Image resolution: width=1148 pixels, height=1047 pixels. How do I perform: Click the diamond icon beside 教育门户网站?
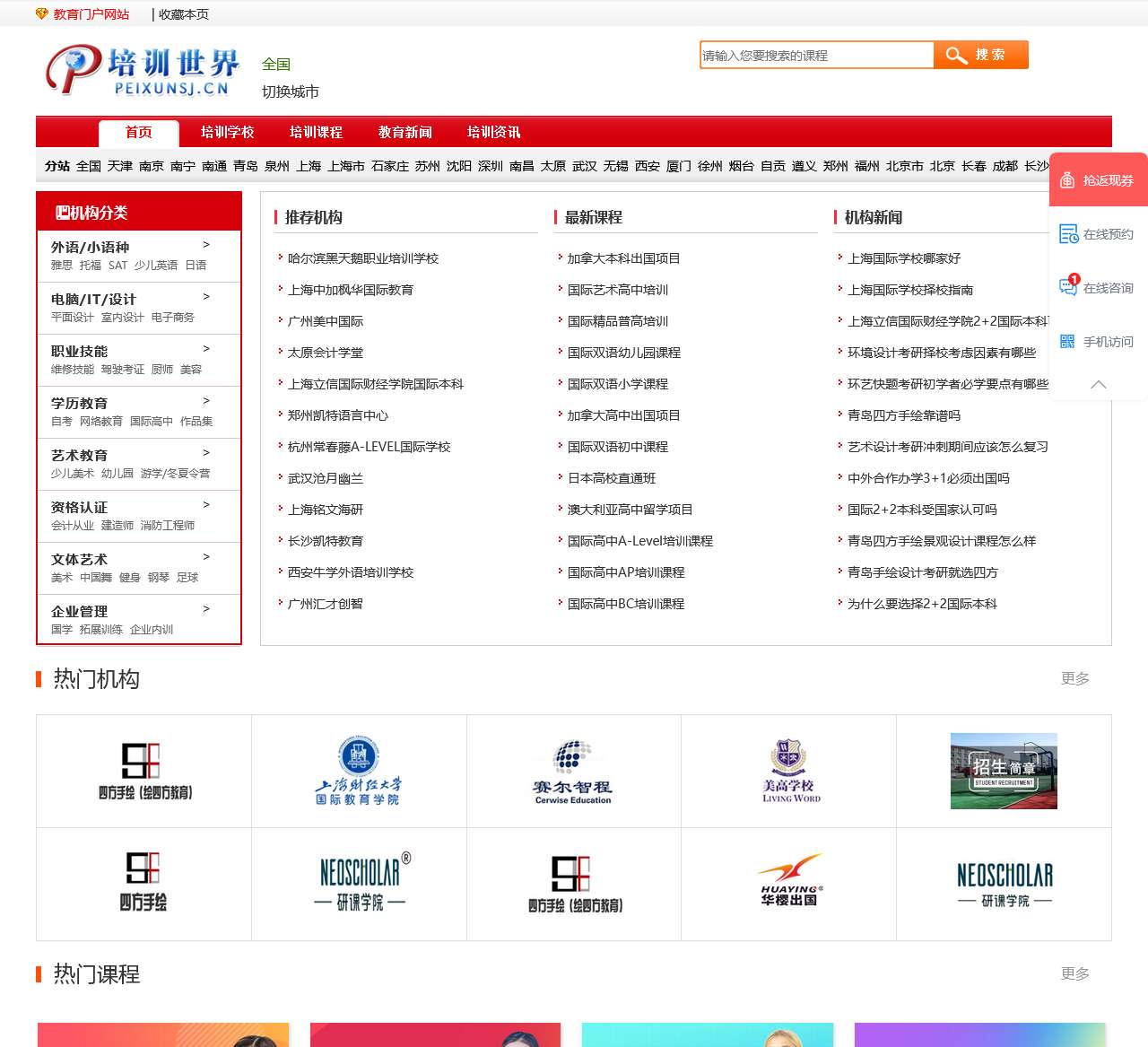41,14
